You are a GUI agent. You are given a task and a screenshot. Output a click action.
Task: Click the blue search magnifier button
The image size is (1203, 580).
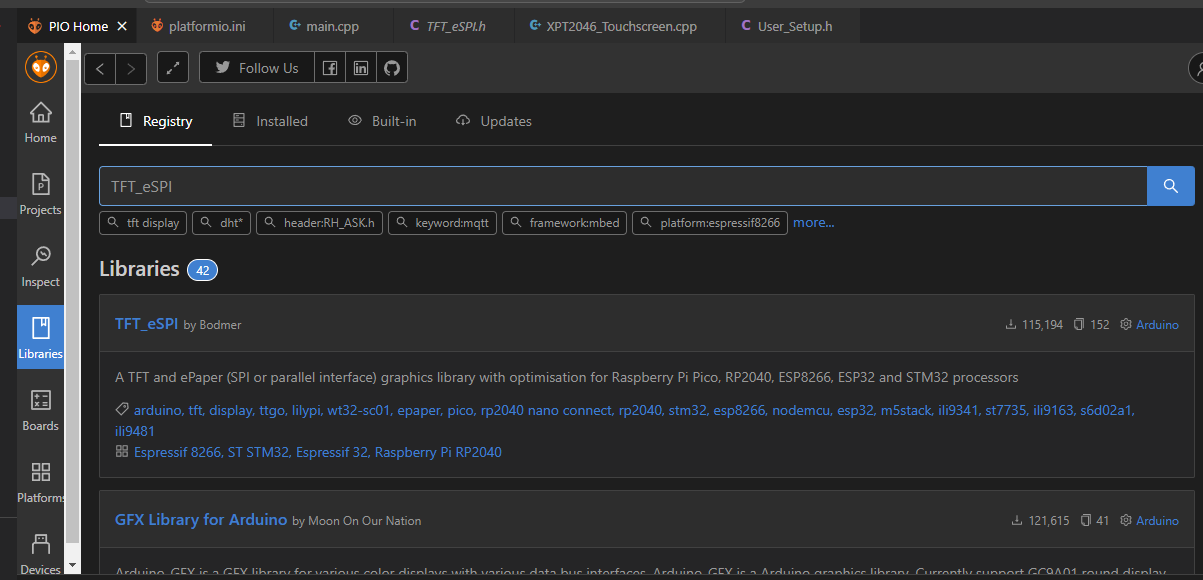1171,186
